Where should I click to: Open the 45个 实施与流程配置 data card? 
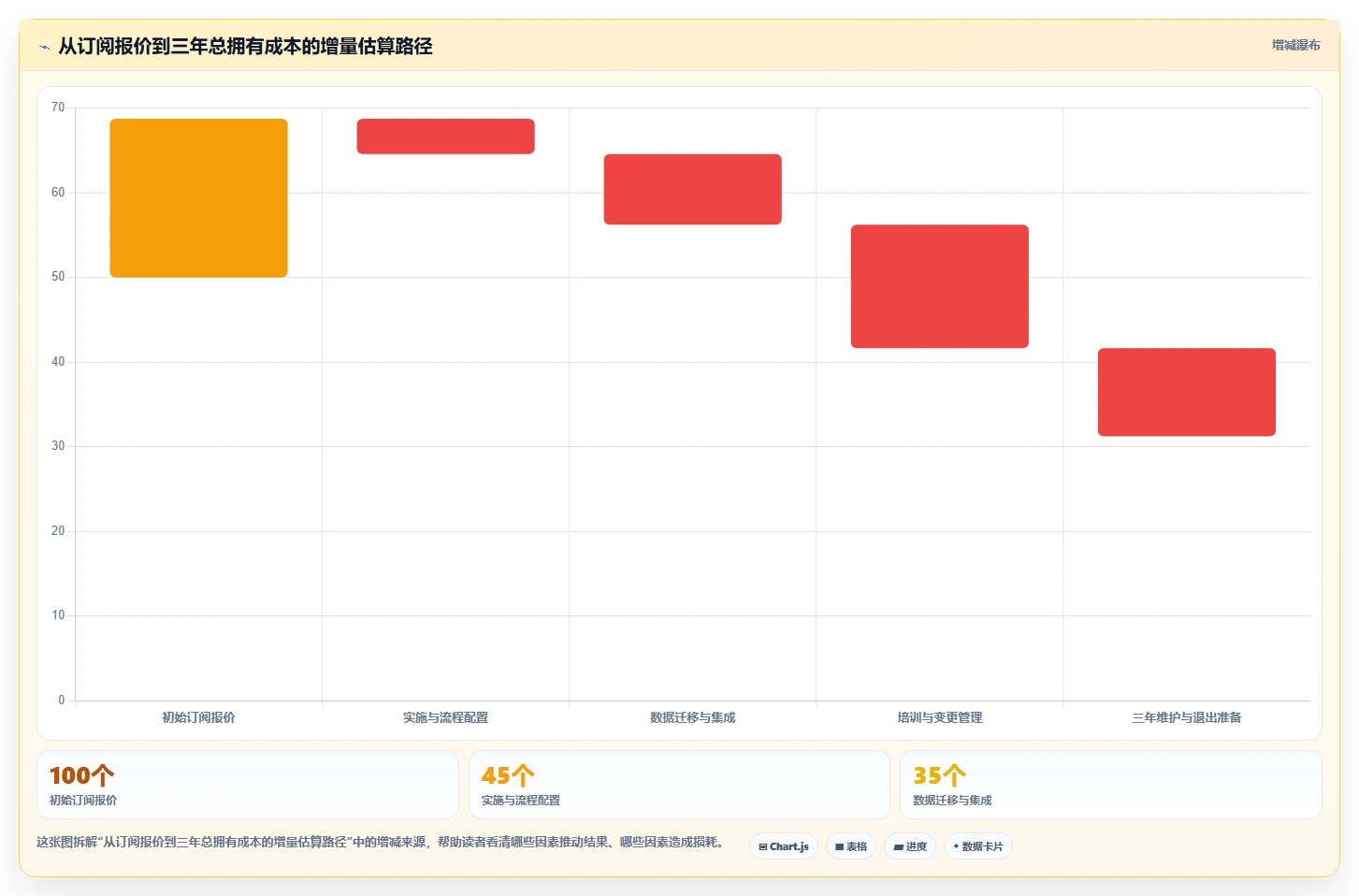(679, 785)
